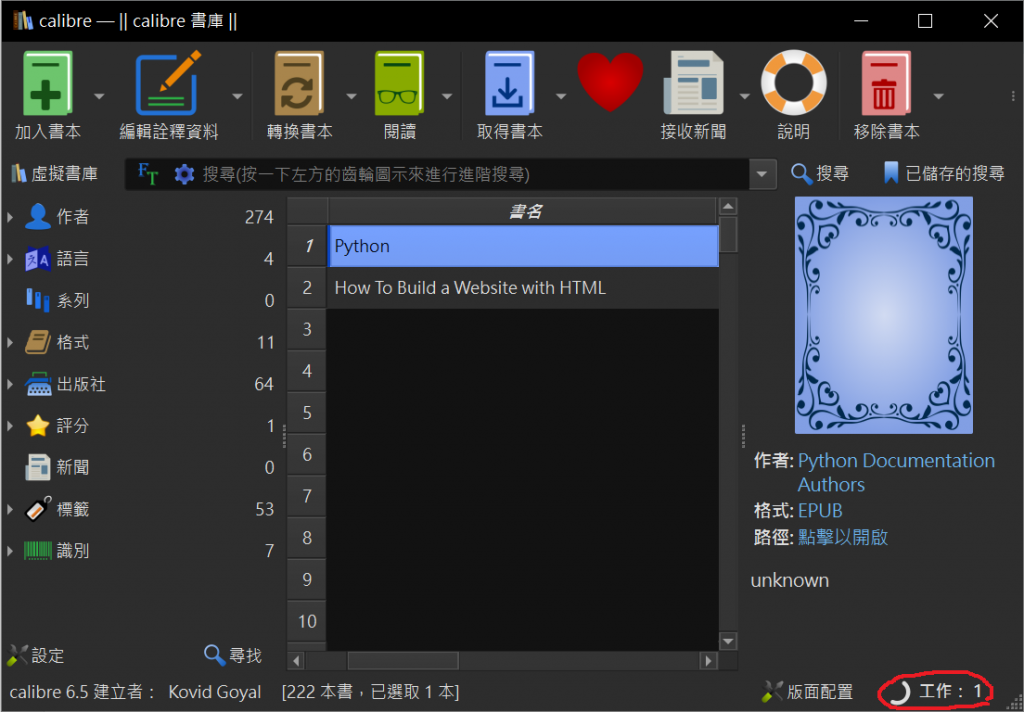Click the 語言 translate icon

38,259
